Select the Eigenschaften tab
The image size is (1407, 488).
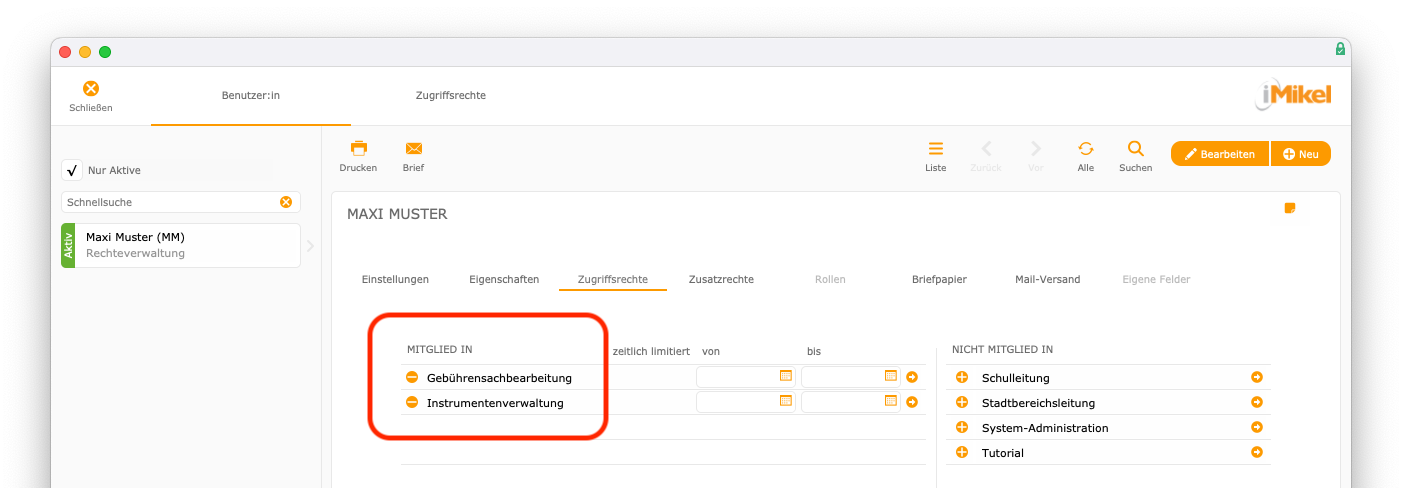click(x=504, y=279)
